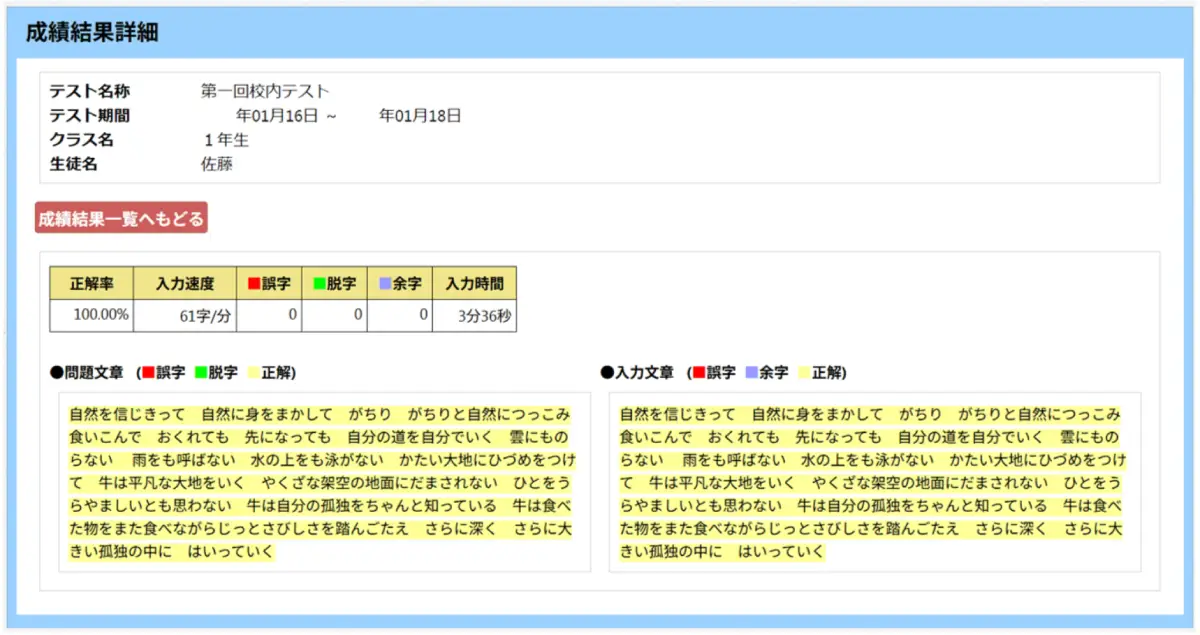Viewport: 1200px width, 635px height.
Task: Click the テスト期間 label
Action: coord(90,116)
